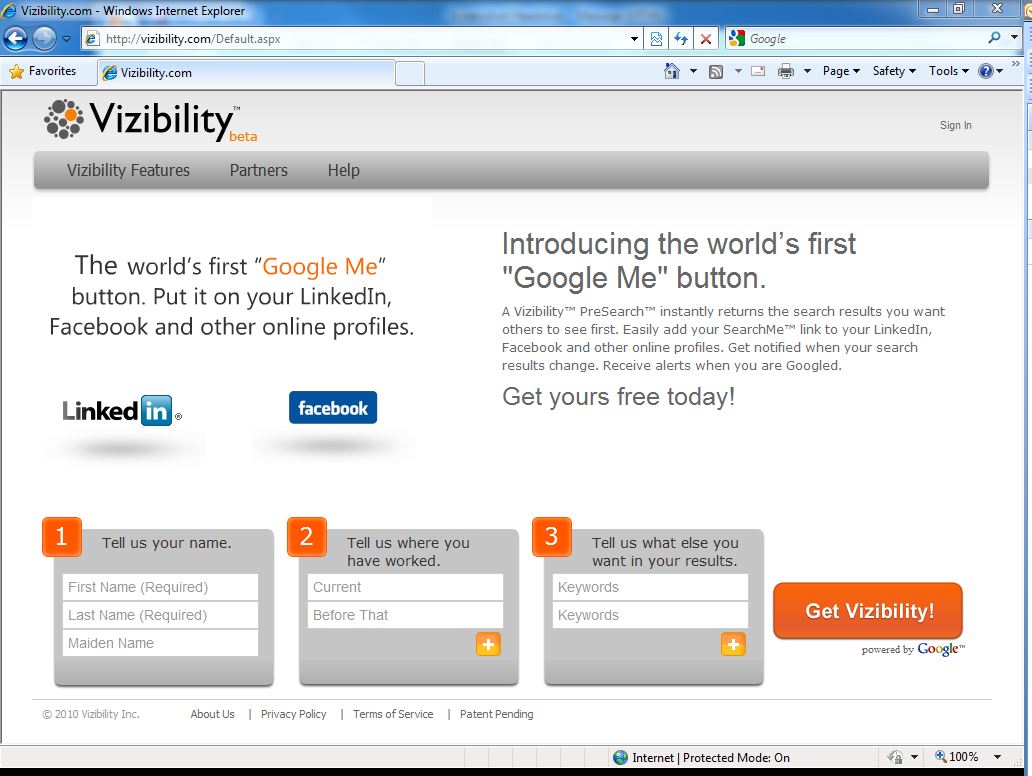Click the facebook logo
Viewport: 1032px width, 776px height.
(333, 407)
